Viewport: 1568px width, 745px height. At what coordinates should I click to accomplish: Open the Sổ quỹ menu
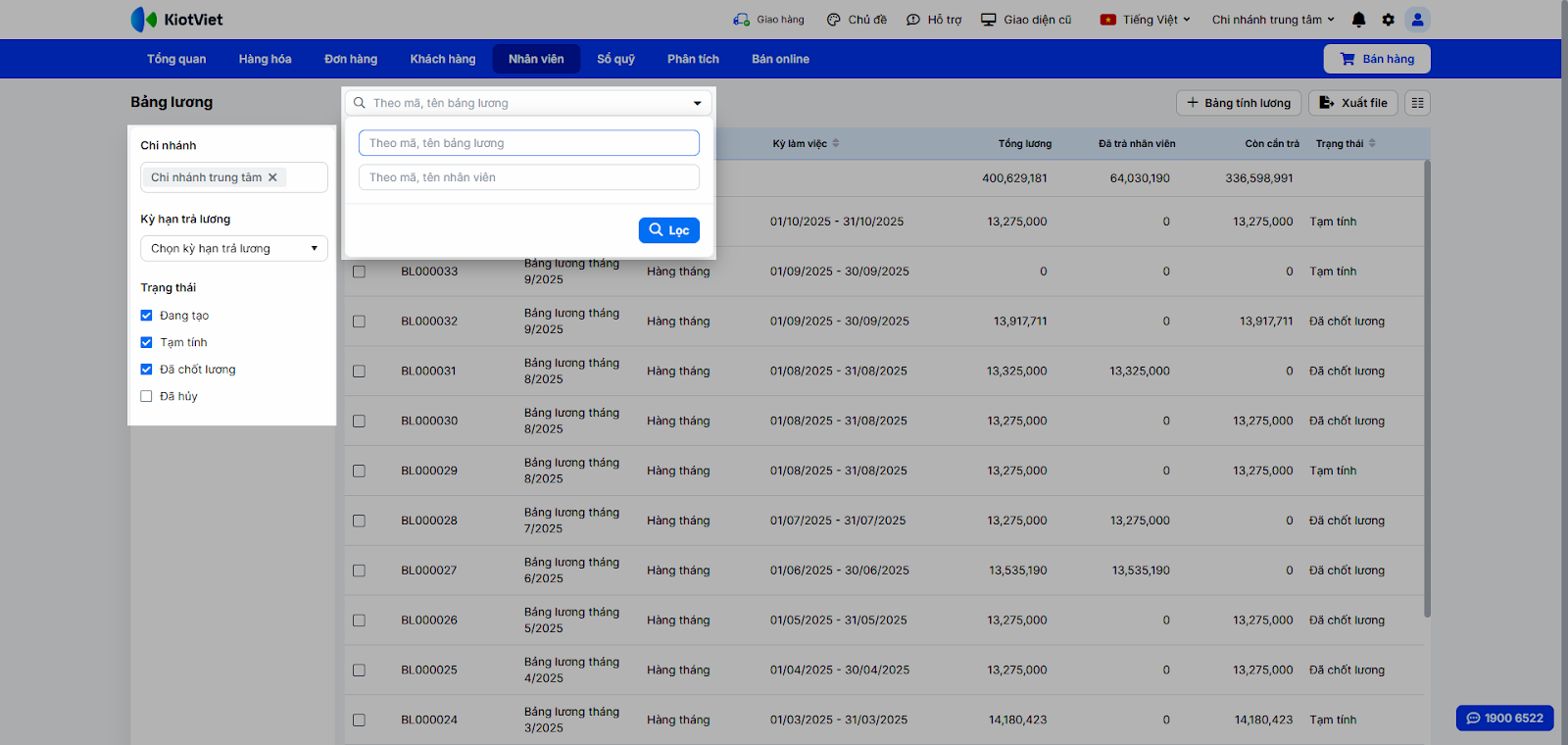tap(615, 59)
